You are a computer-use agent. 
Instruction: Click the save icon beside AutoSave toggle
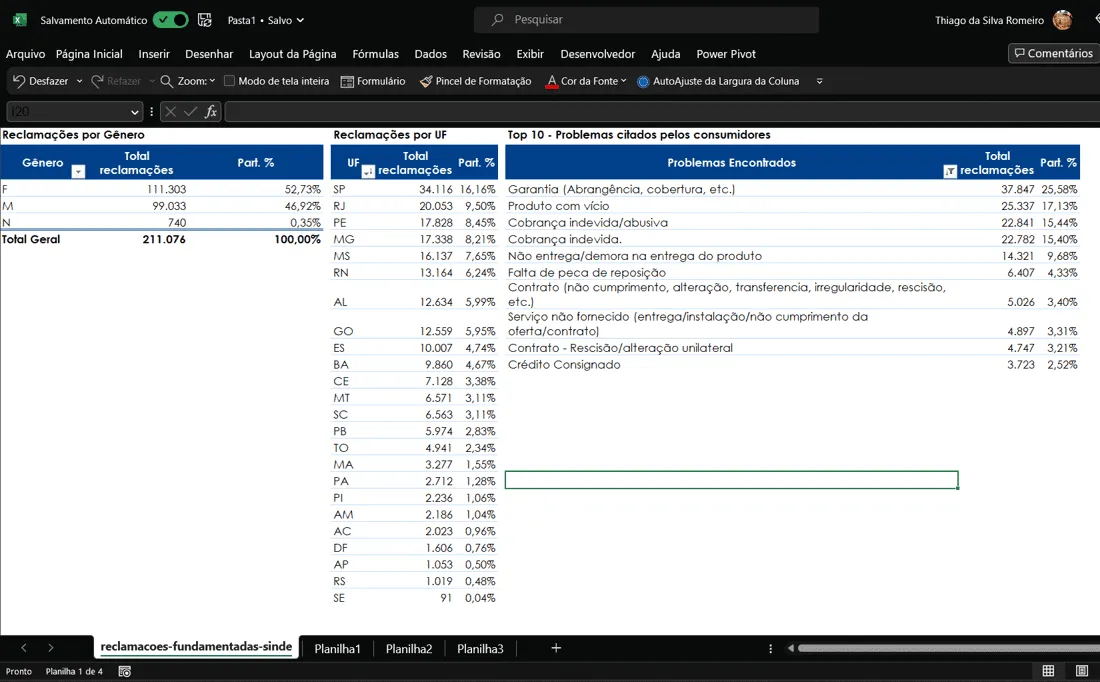(204, 20)
